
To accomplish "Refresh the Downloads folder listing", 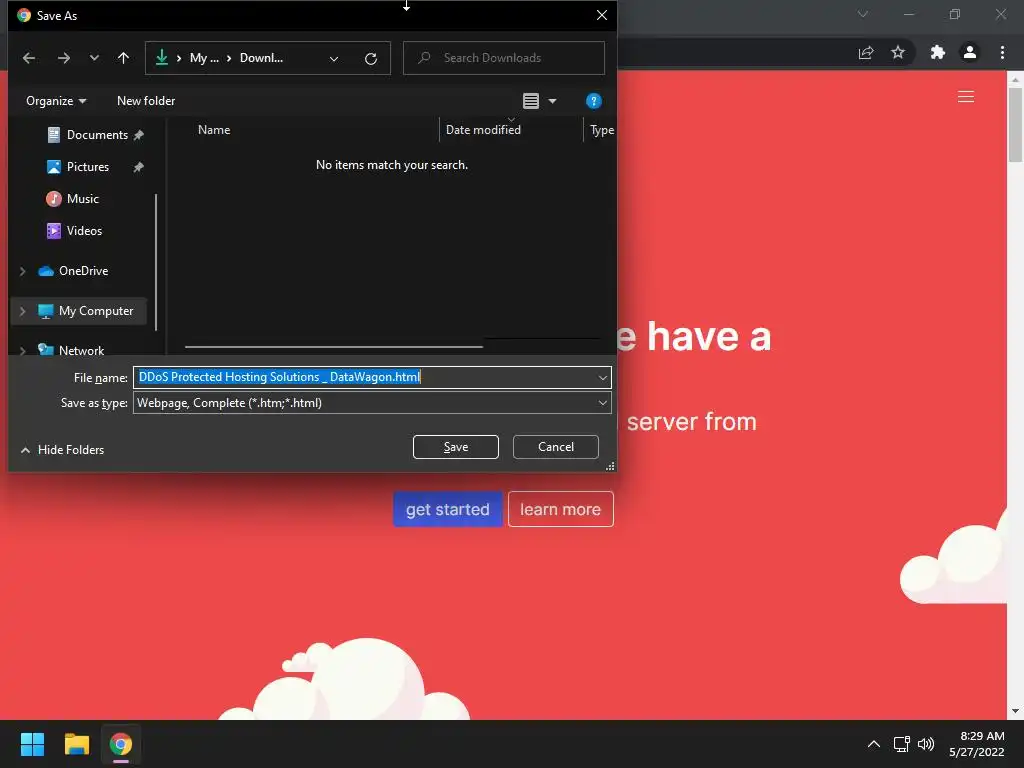I will click(x=371, y=59).
